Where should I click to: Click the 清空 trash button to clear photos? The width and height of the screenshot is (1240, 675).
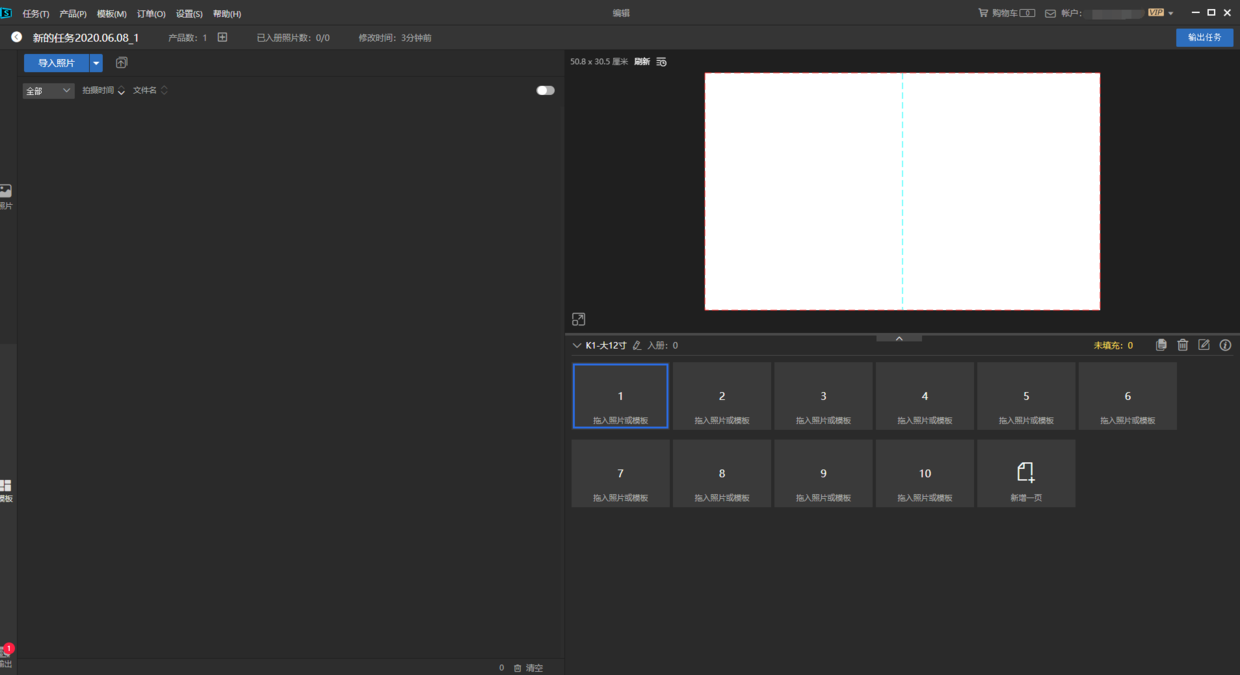click(x=528, y=668)
